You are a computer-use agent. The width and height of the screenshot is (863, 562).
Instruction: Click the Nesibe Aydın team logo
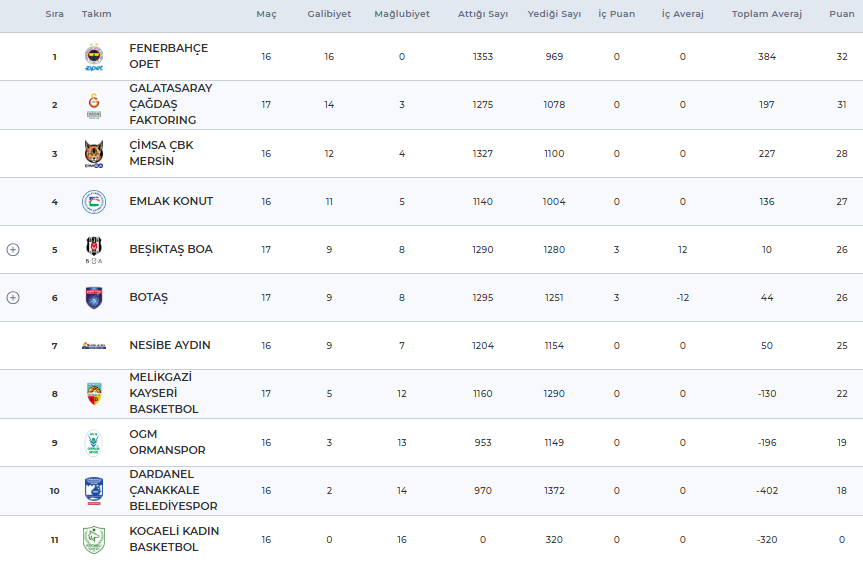pyautogui.click(x=94, y=346)
